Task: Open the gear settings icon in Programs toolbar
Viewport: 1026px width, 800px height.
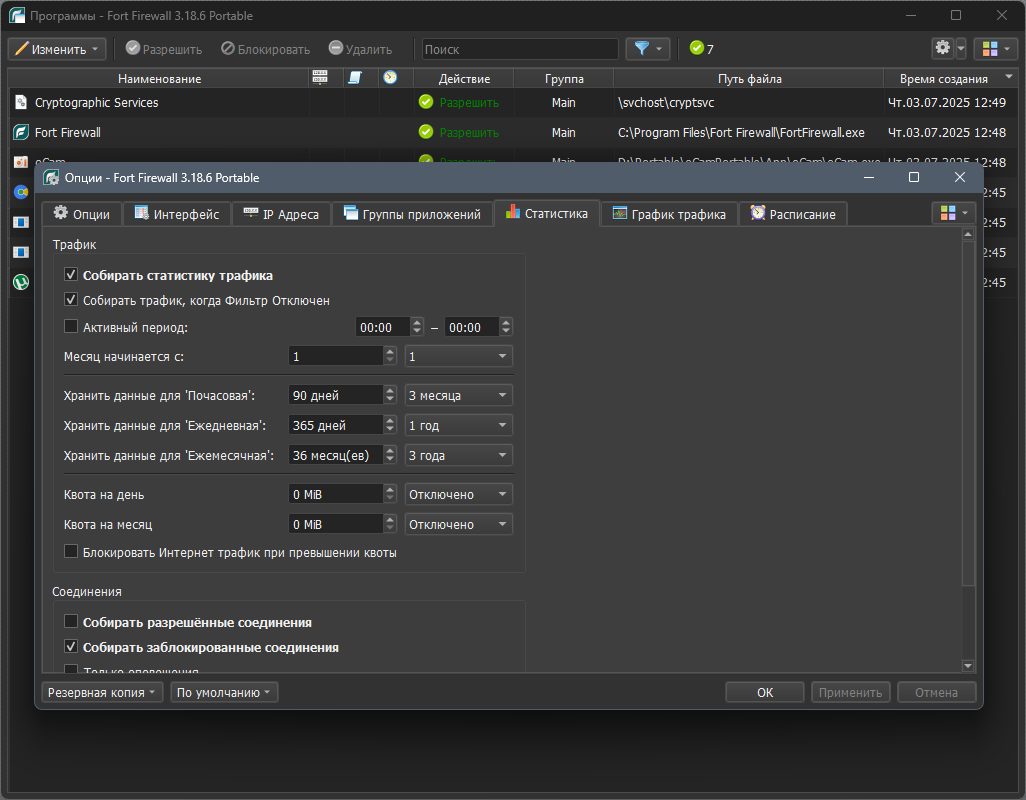Action: (x=942, y=48)
